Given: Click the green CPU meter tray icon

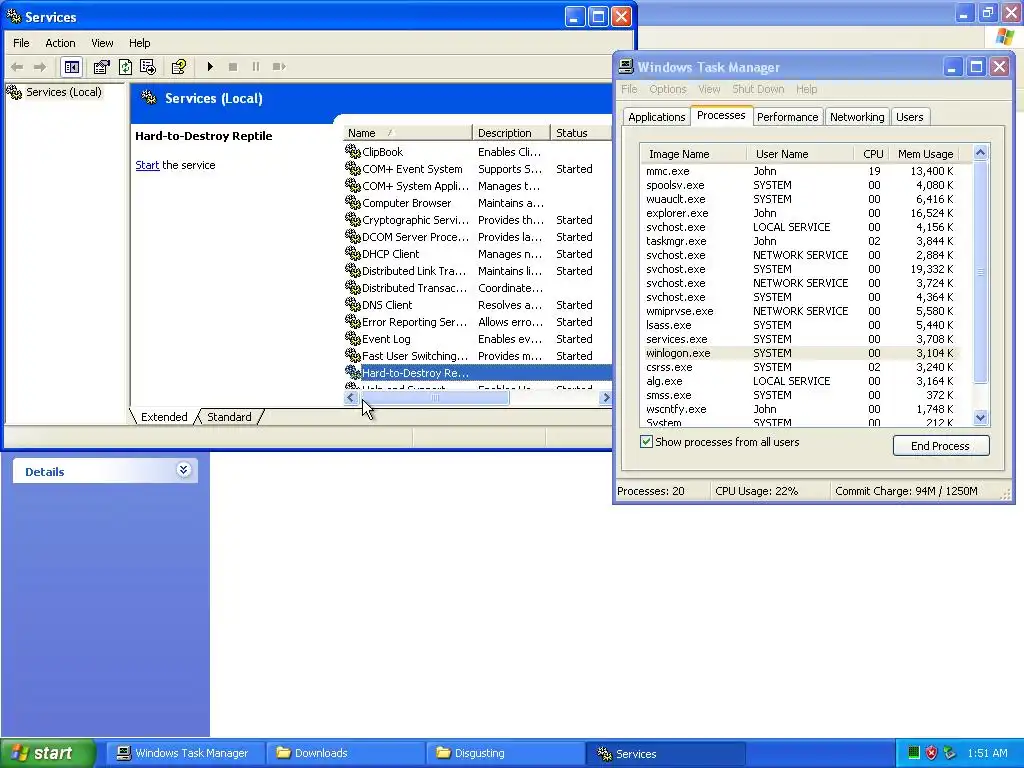Looking at the screenshot, I should pos(914,753).
